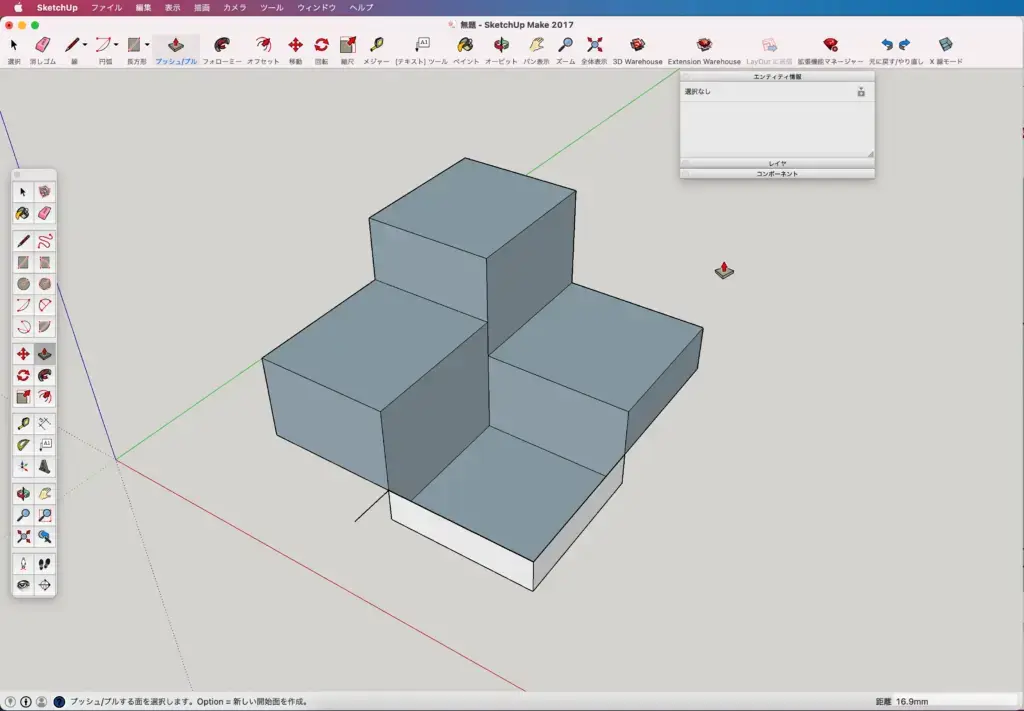Viewport: 1024px width, 711px height.
Task: Undo with the blue left arrow
Action: [887, 44]
